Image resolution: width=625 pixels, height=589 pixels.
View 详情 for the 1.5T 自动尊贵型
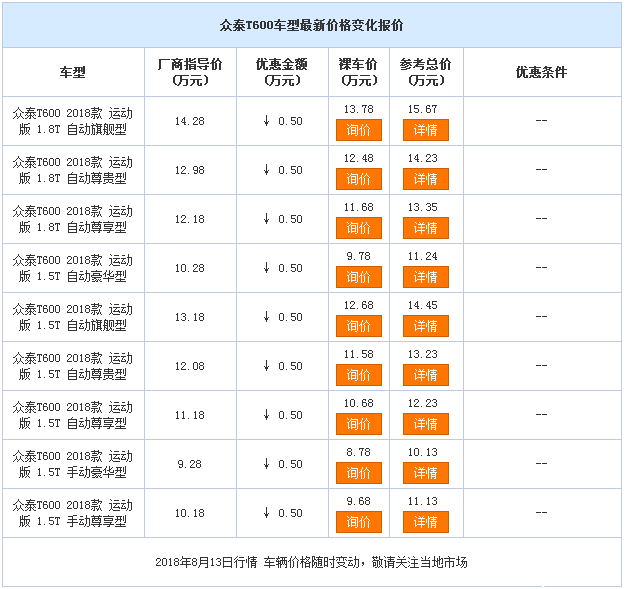coord(426,375)
